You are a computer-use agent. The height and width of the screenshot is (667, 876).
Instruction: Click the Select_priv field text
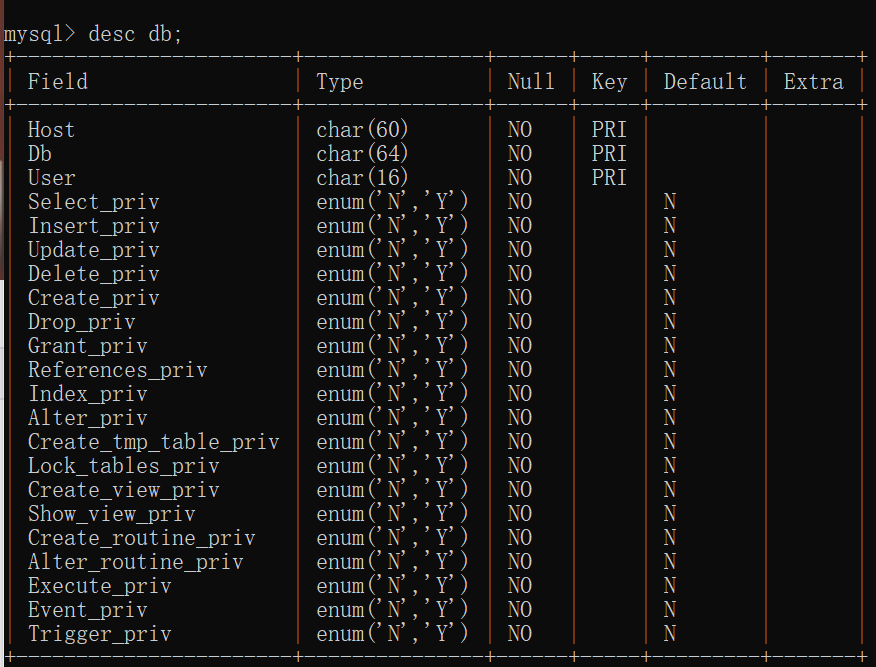click(x=93, y=202)
